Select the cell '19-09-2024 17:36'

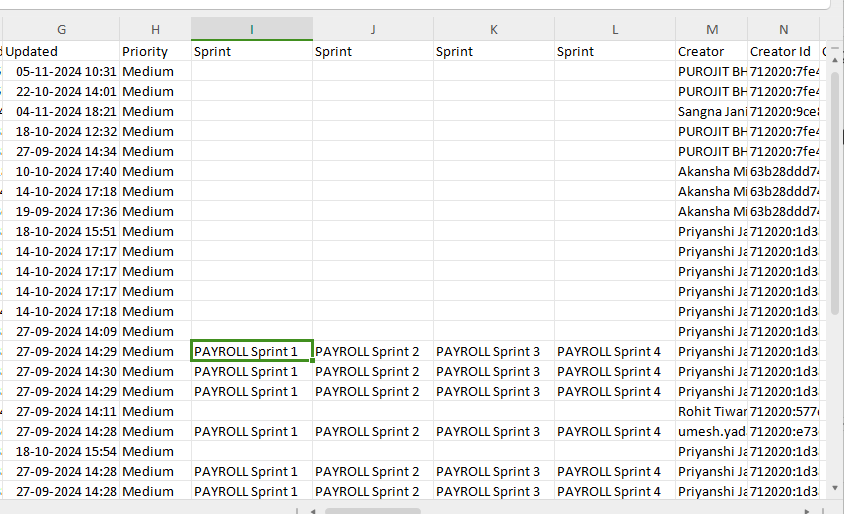[x=61, y=212]
